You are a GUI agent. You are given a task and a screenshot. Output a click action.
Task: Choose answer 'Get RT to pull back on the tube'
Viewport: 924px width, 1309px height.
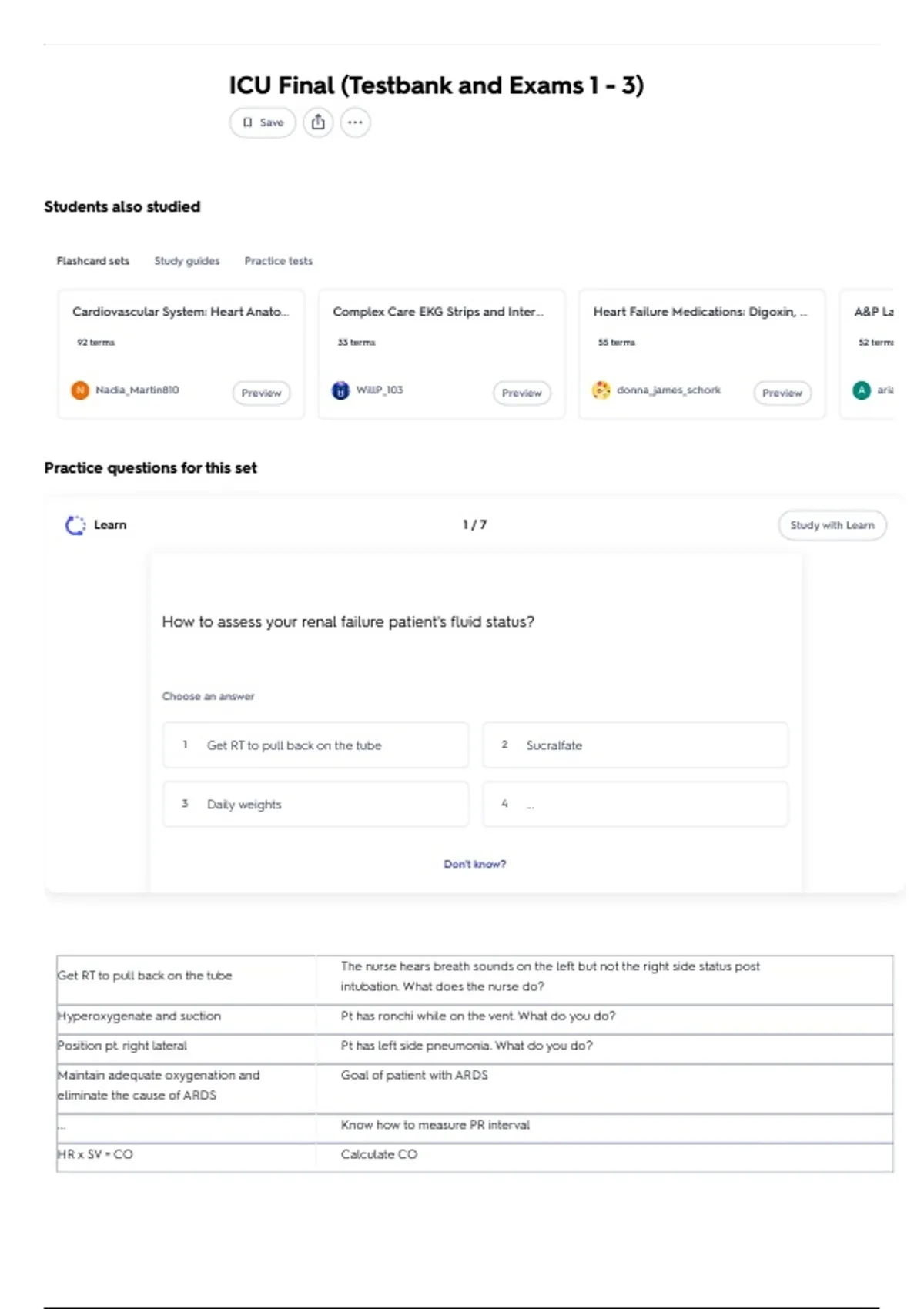pyautogui.click(x=316, y=745)
